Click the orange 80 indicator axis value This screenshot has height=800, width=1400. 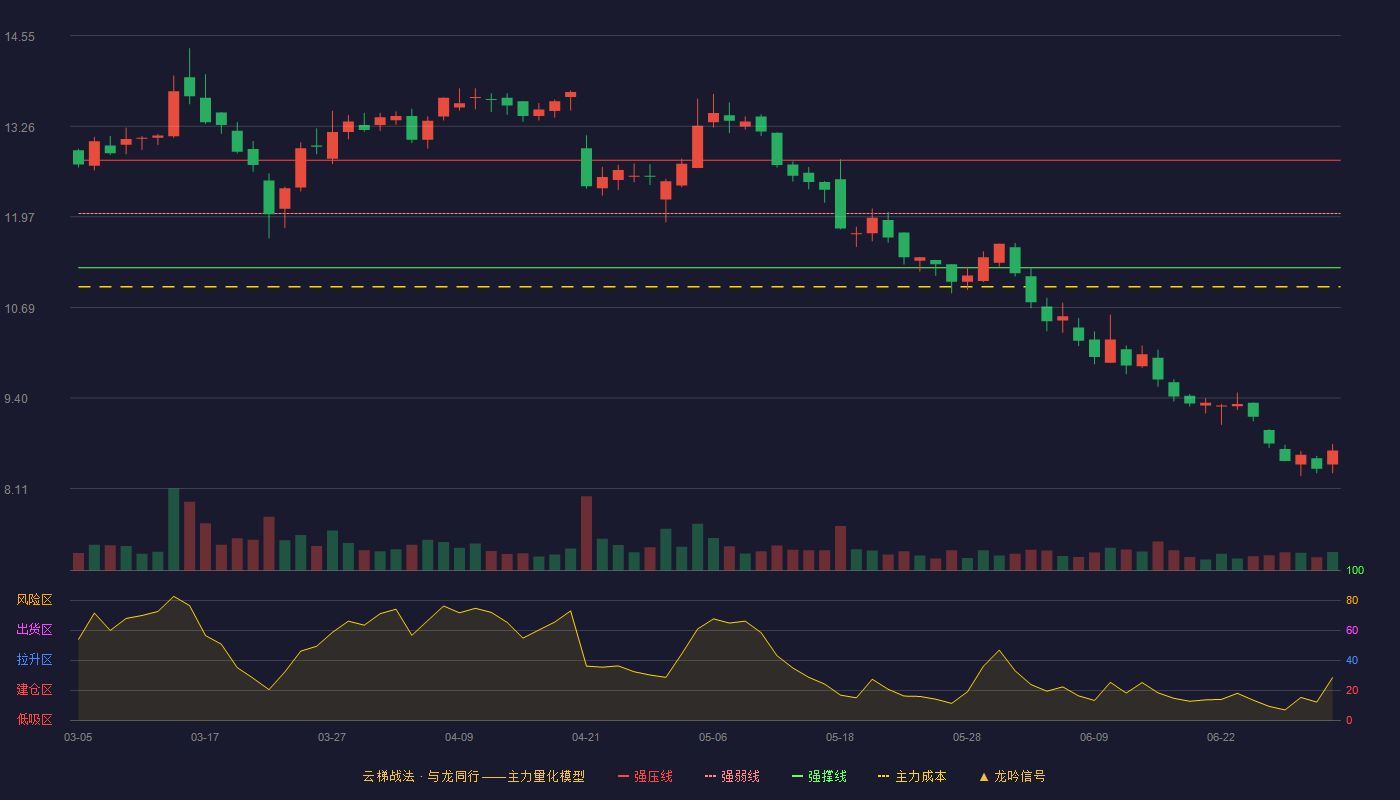pyautogui.click(x=1352, y=601)
